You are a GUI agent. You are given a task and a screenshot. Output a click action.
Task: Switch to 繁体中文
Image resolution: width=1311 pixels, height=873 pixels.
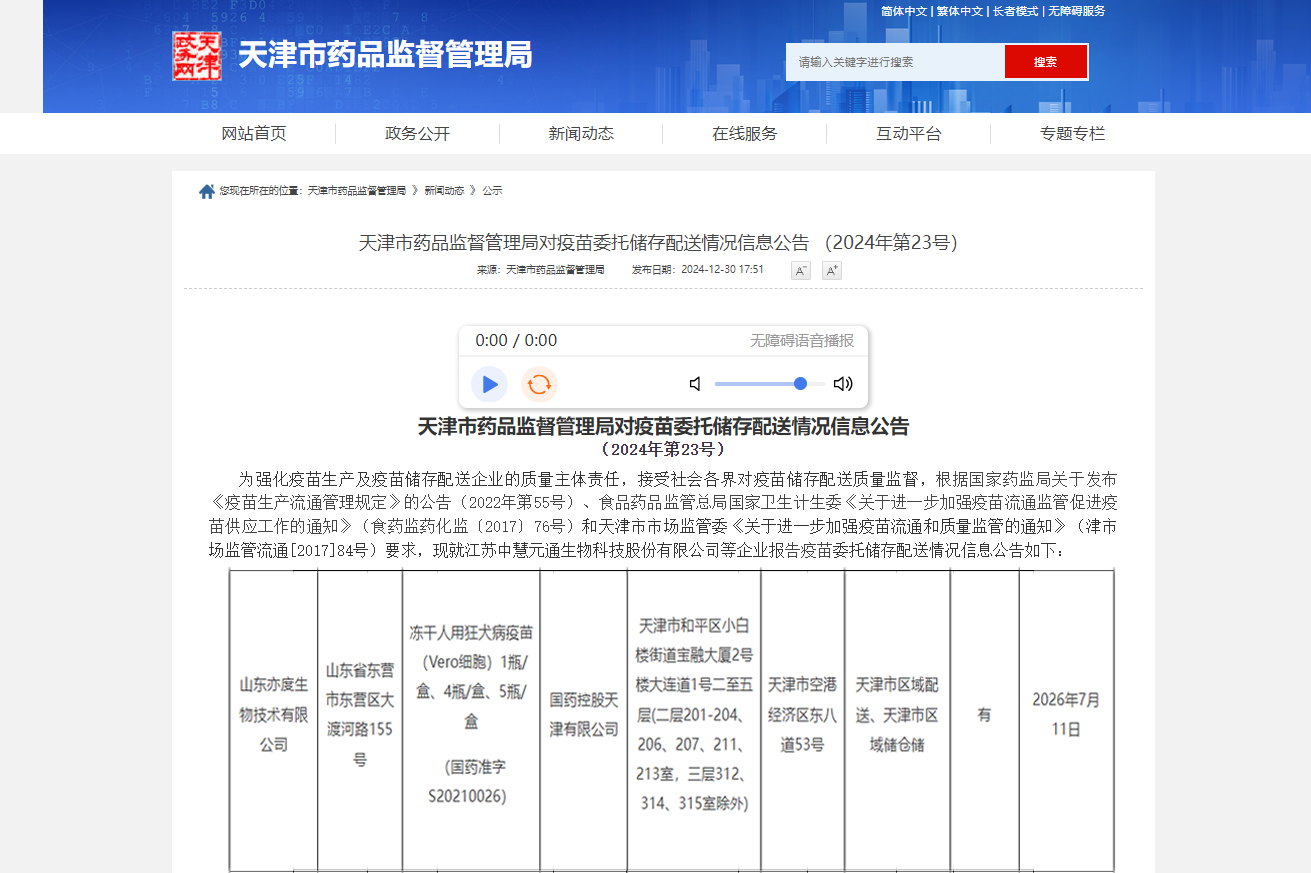(960, 11)
